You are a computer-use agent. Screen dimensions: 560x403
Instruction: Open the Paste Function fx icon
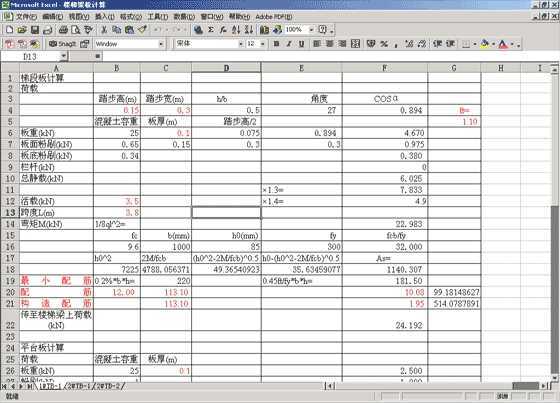[223, 30]
